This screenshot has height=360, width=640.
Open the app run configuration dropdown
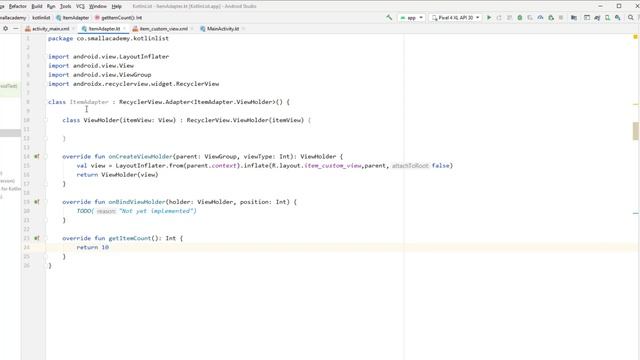pos(411,18)
